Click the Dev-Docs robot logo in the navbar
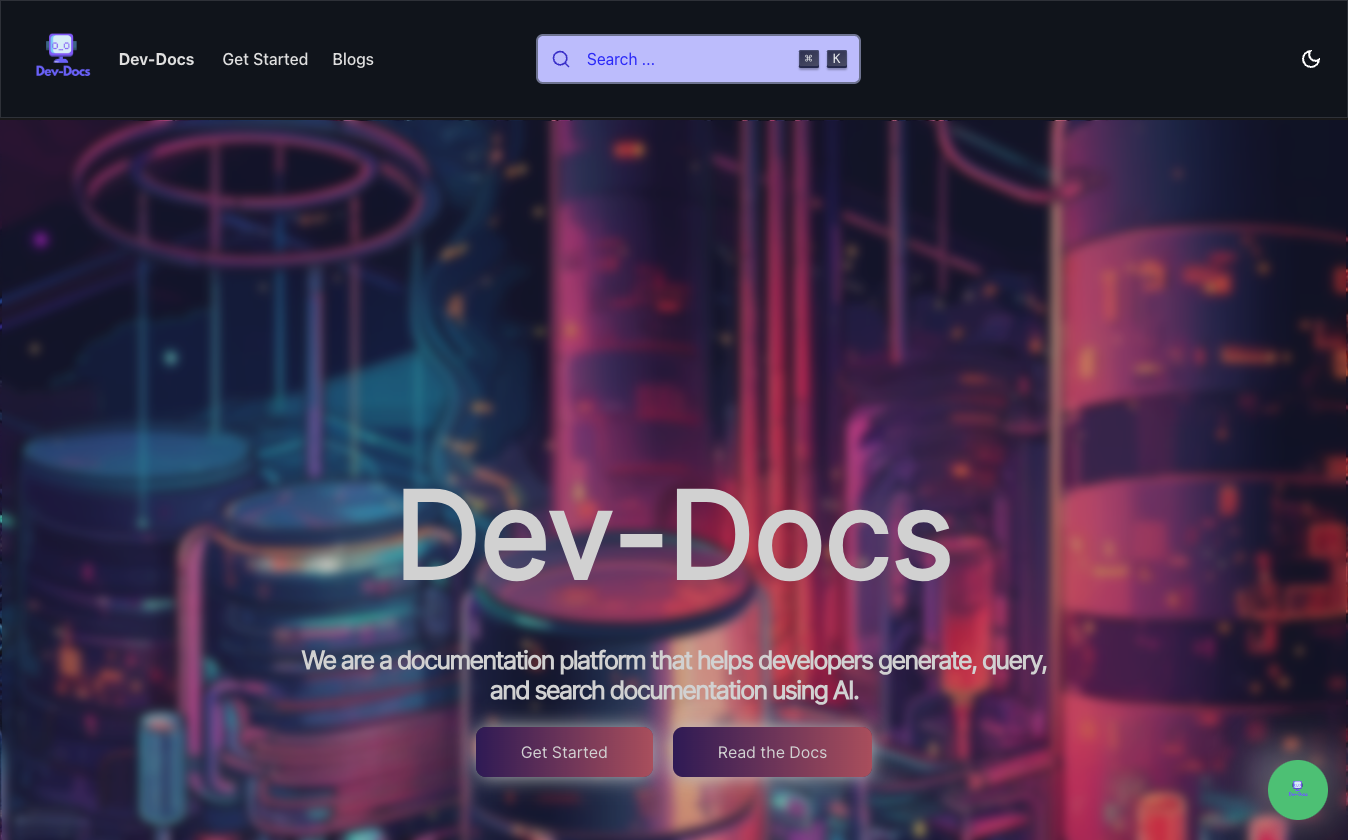1348x840 pixels. click(x=62, y=48)
